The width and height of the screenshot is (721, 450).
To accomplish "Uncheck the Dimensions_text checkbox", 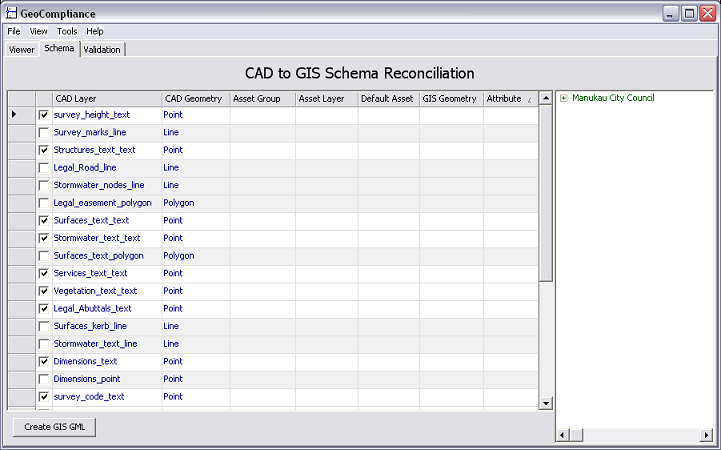I will [44, 361].
